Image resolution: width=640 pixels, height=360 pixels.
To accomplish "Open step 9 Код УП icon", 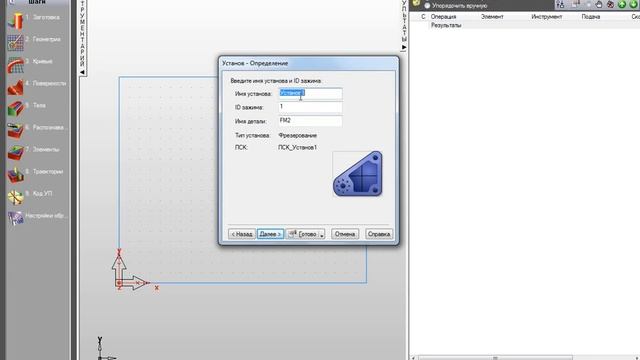I will 16,197.
